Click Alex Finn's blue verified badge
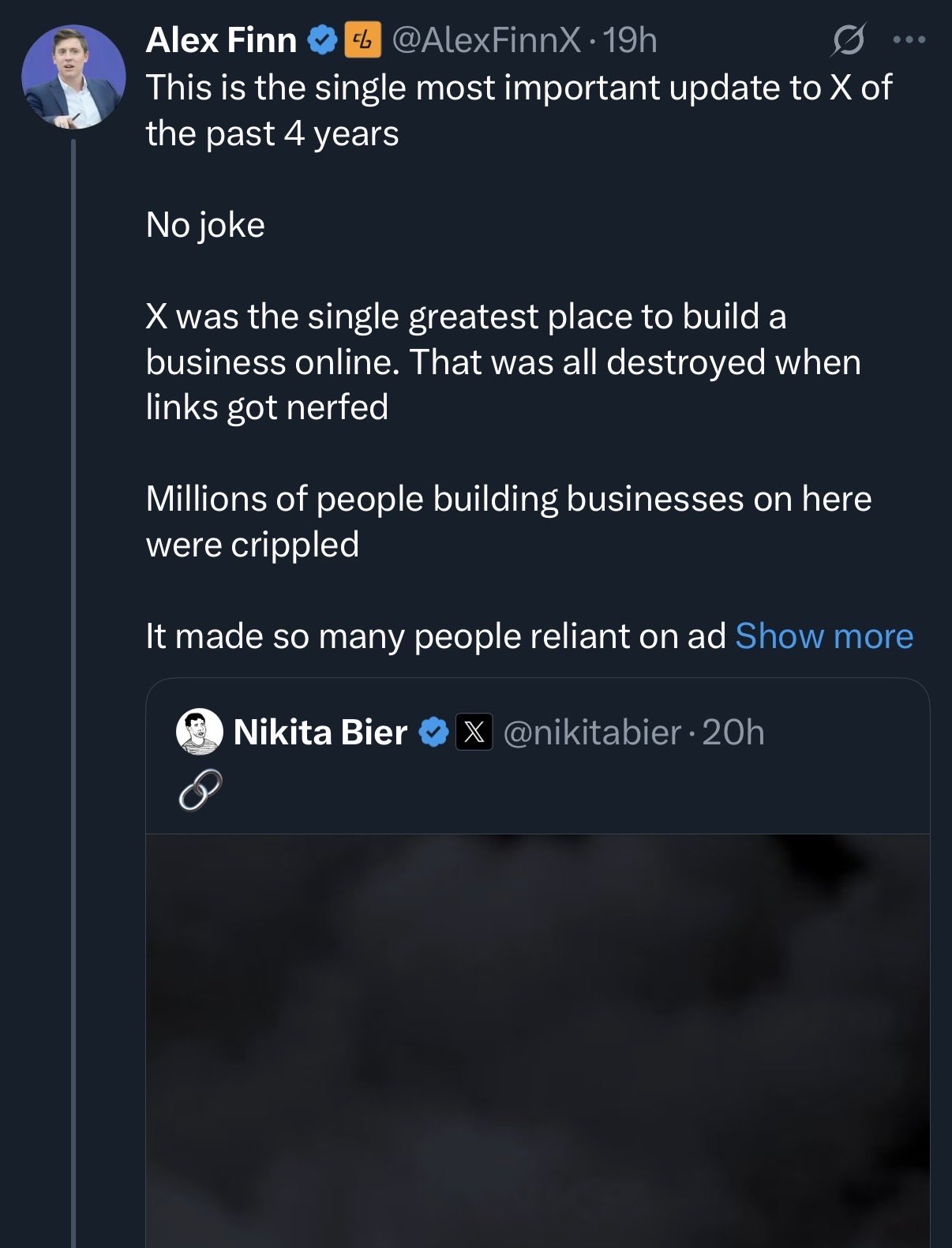Viewport: 952px width, 1248px height. point(322,40)
